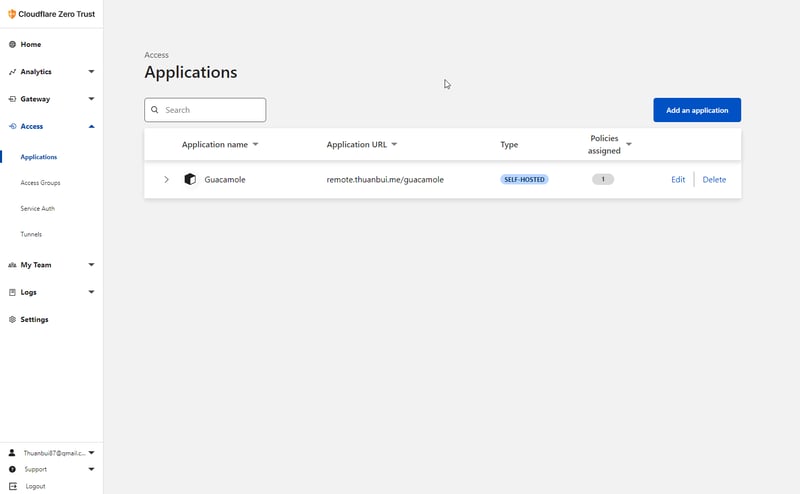
Task: Open Access Groups in sidebar
Action: (40, 183)
